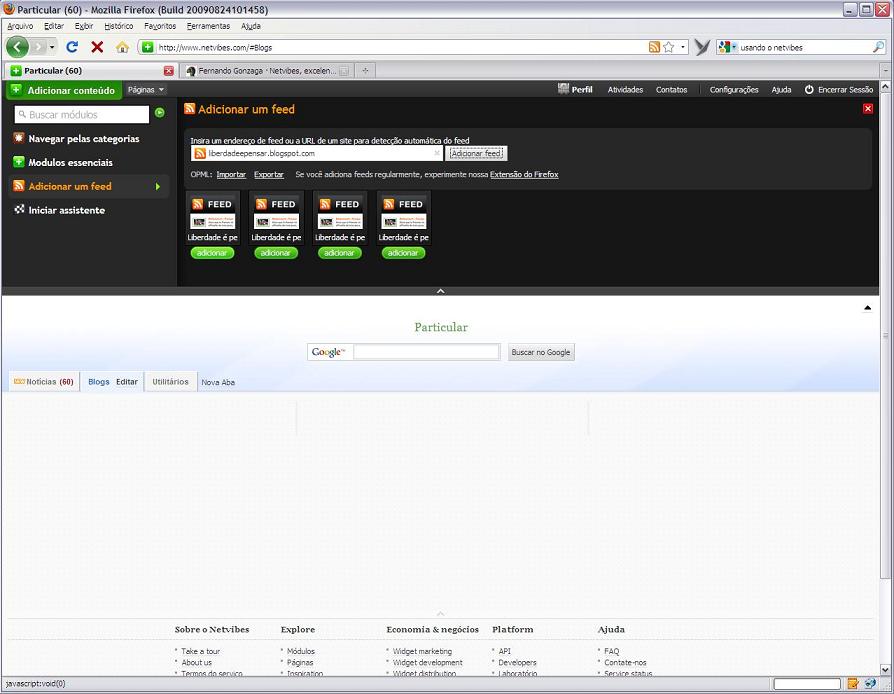The width and height of the screenshot is (894, 694).
Task: Click the RSS feed icon in address bar
Action: click(x=655, y=47)
